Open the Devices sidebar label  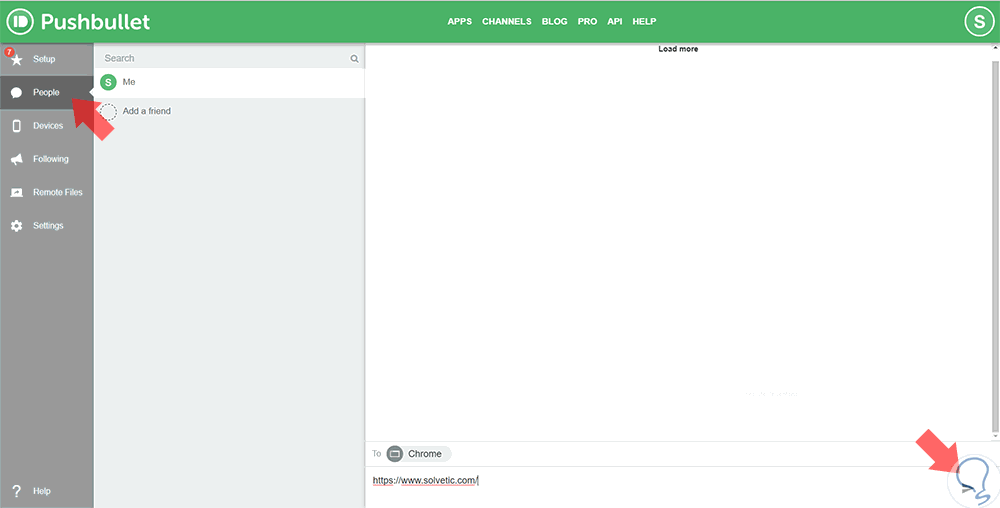pos(48,126)
